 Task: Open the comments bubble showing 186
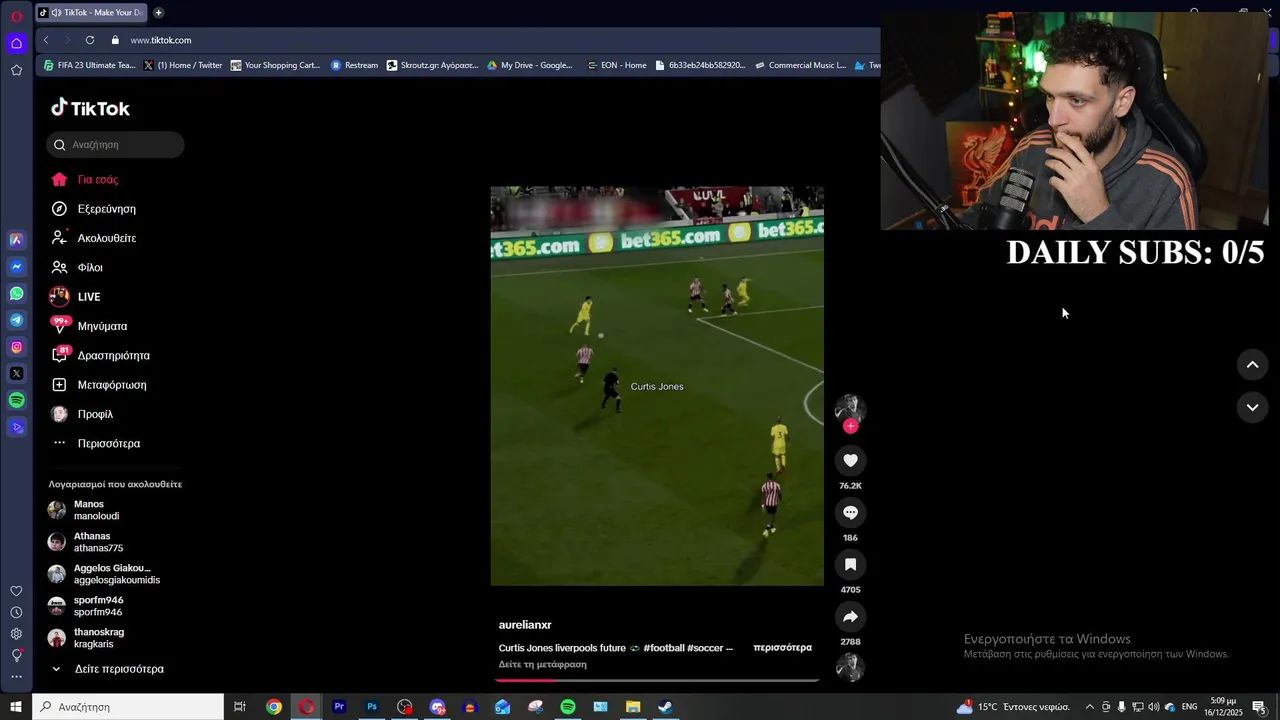click(850, 512)
